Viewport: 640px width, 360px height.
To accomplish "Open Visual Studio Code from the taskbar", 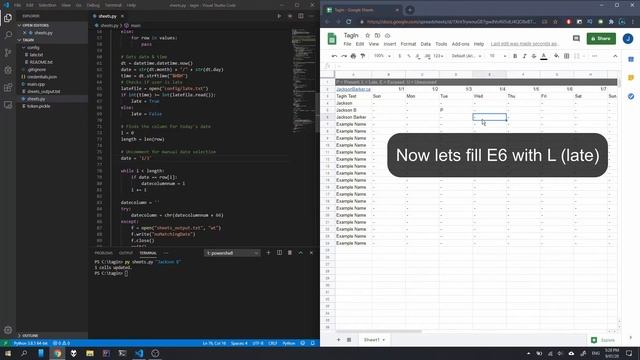I will pos(139,353).
